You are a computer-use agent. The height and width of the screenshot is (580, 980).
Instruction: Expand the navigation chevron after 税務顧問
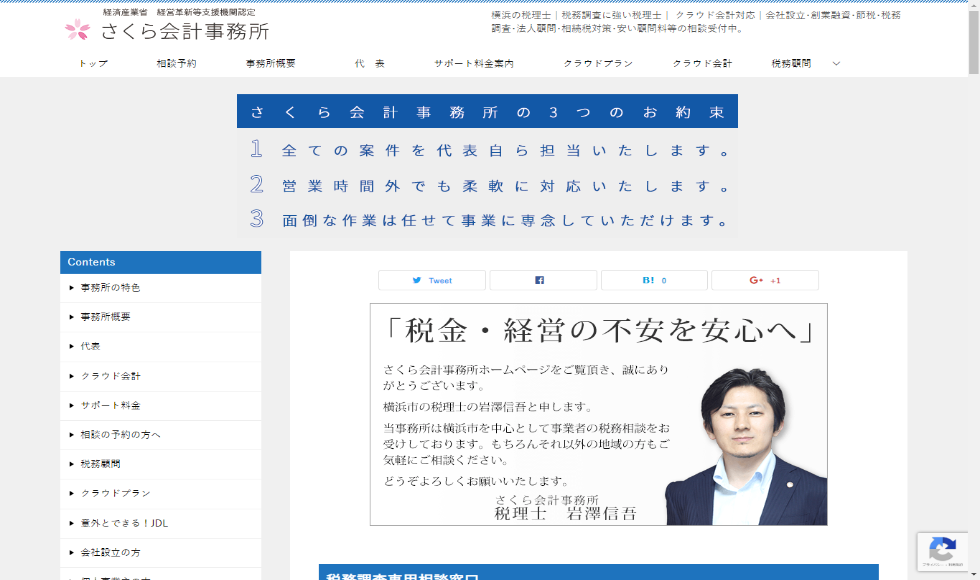click(x=836, y=64)
